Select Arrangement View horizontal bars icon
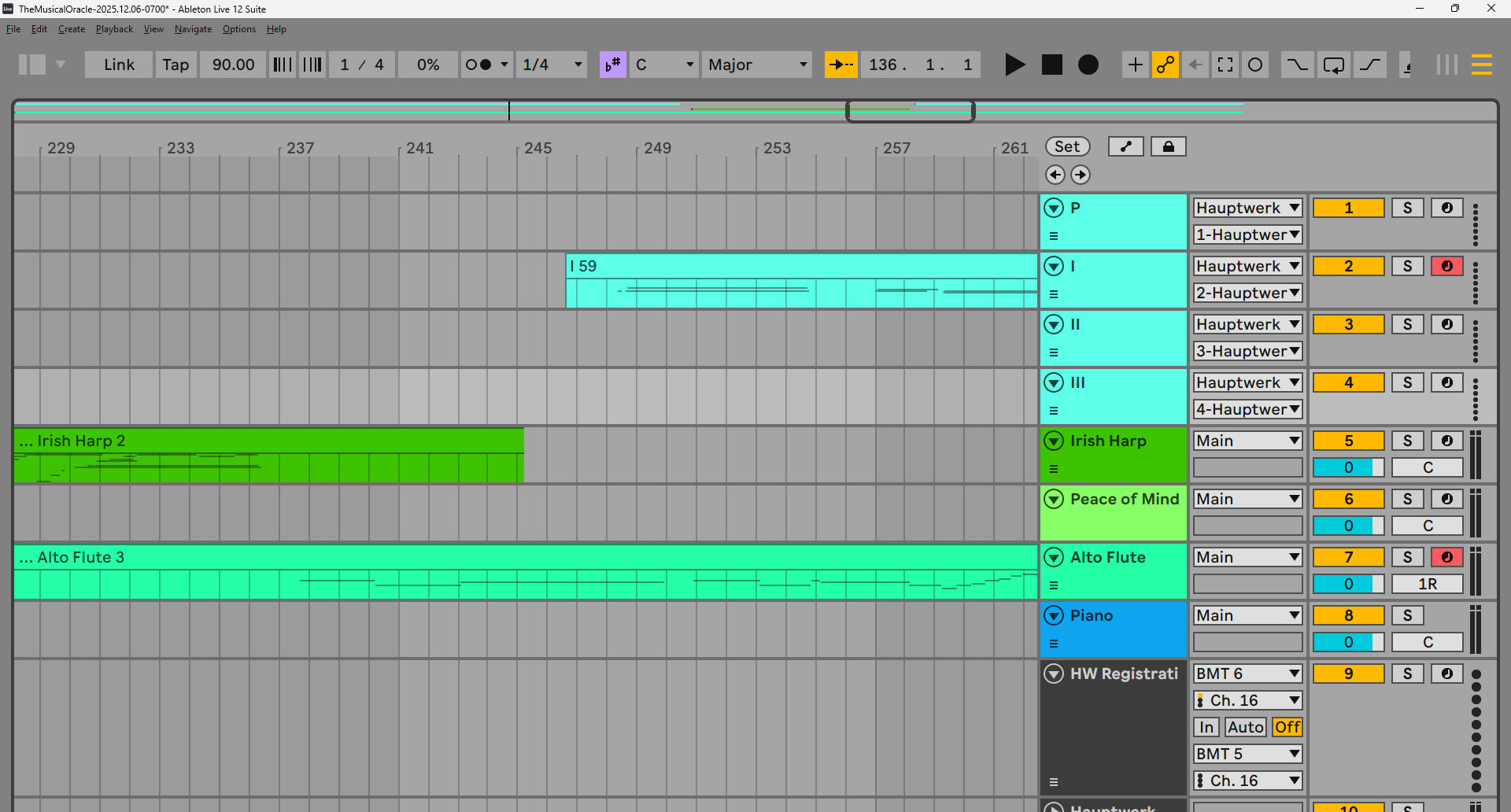 [1482, 65]
